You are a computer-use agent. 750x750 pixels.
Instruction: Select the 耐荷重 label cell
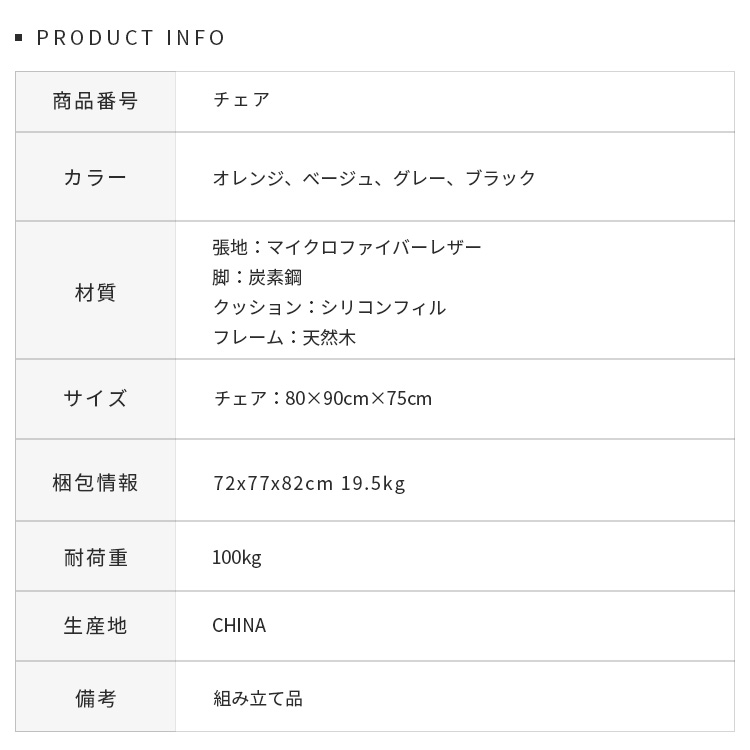point(95,557)
